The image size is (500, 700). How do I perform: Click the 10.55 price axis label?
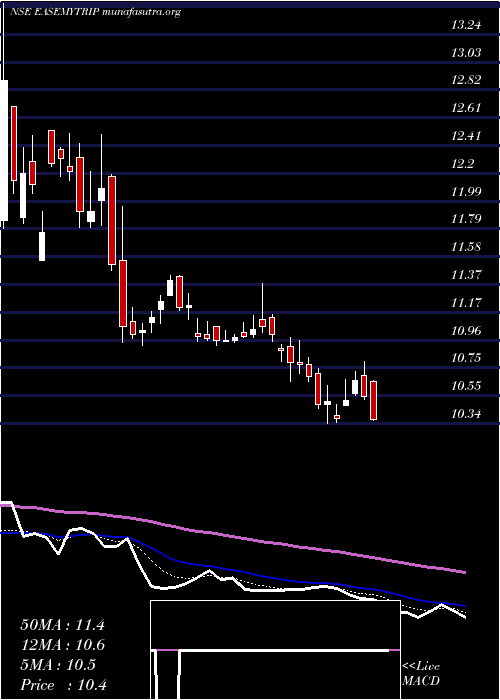[466, 385]
